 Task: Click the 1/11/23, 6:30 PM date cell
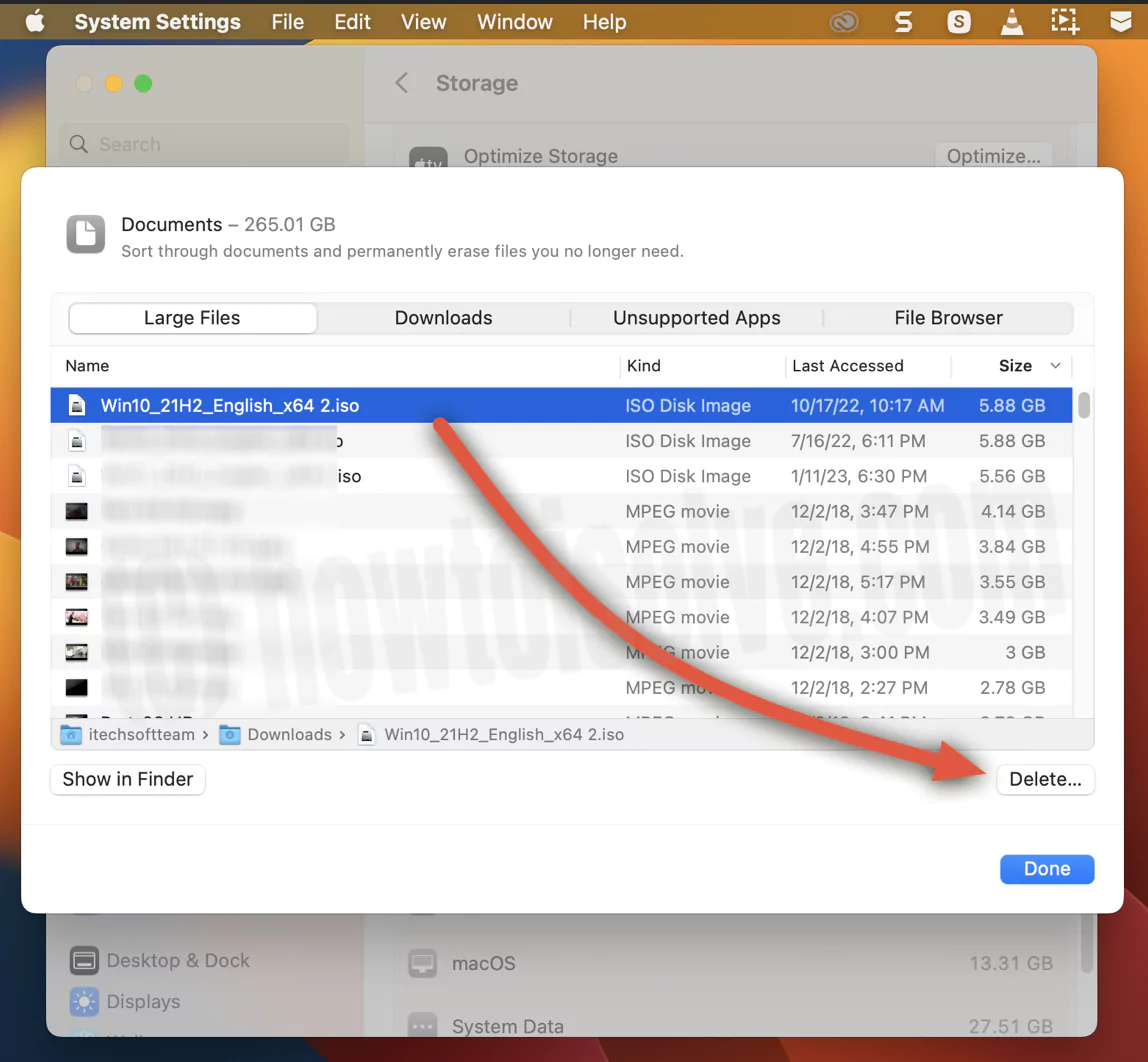859,476
